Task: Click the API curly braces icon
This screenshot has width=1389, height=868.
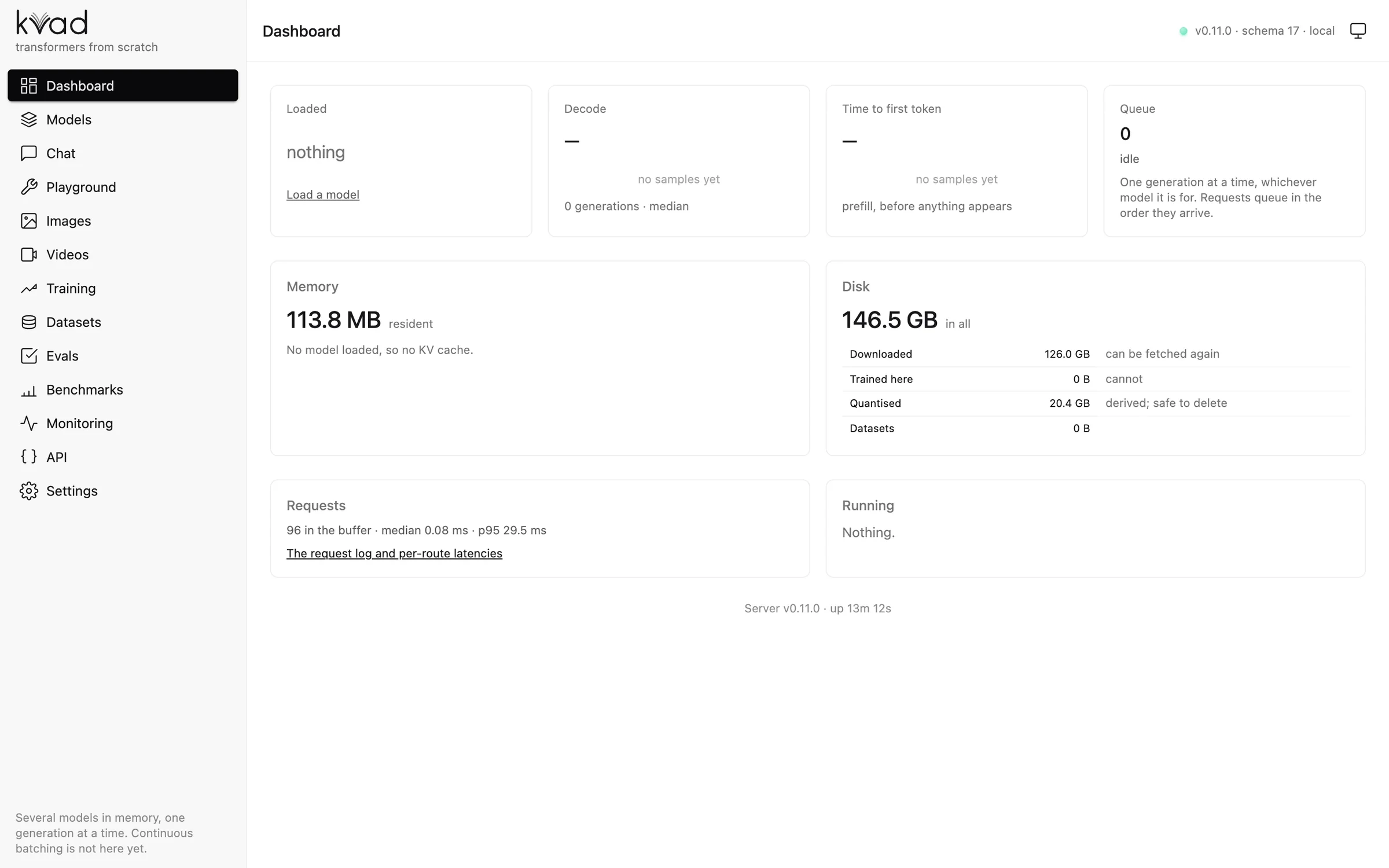Action: 28,457
